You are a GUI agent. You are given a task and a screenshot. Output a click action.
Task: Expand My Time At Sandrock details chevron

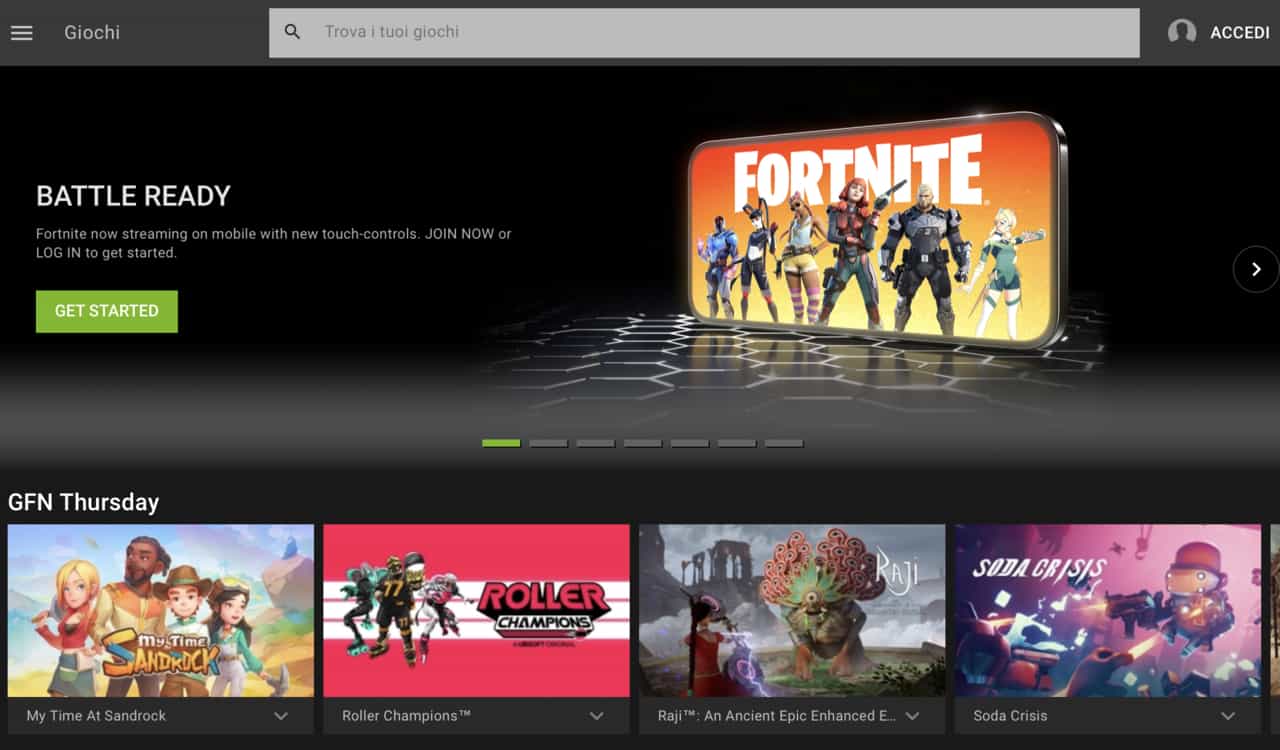pyautogui.click(x=281, y=716)
